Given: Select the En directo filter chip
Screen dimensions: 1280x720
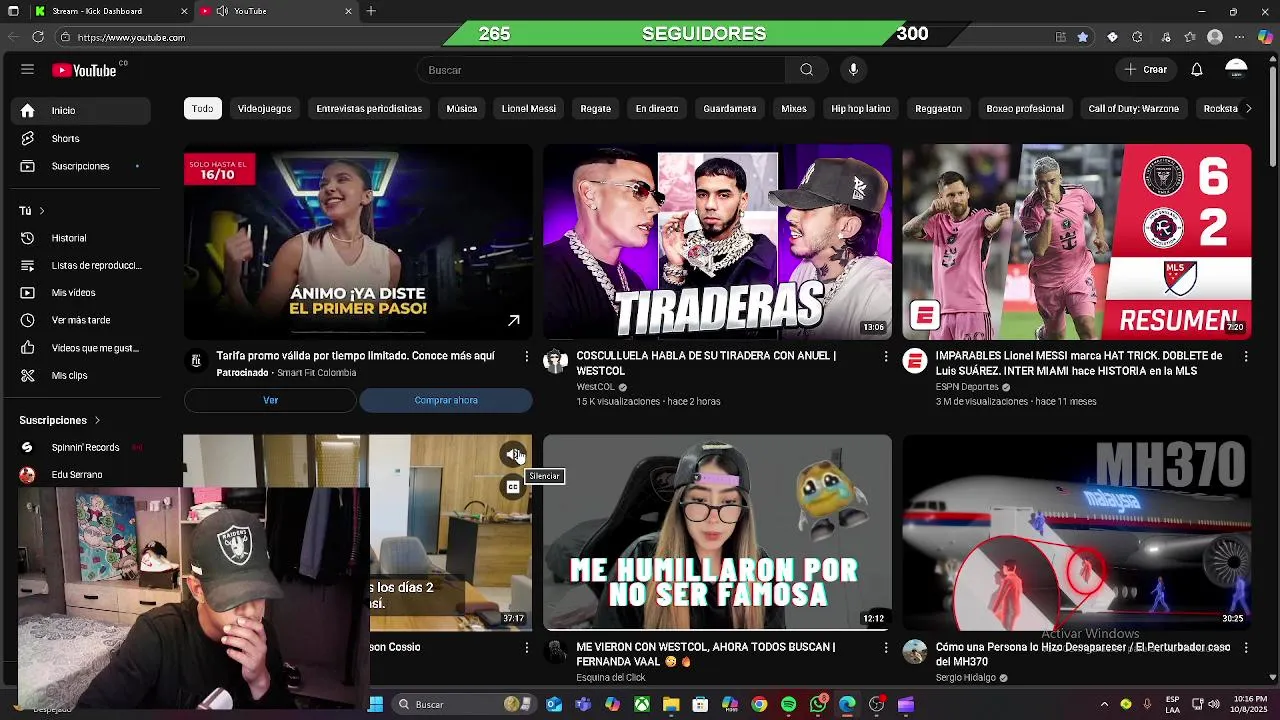Looking at the screenshot, I should (x=657, y=108).
